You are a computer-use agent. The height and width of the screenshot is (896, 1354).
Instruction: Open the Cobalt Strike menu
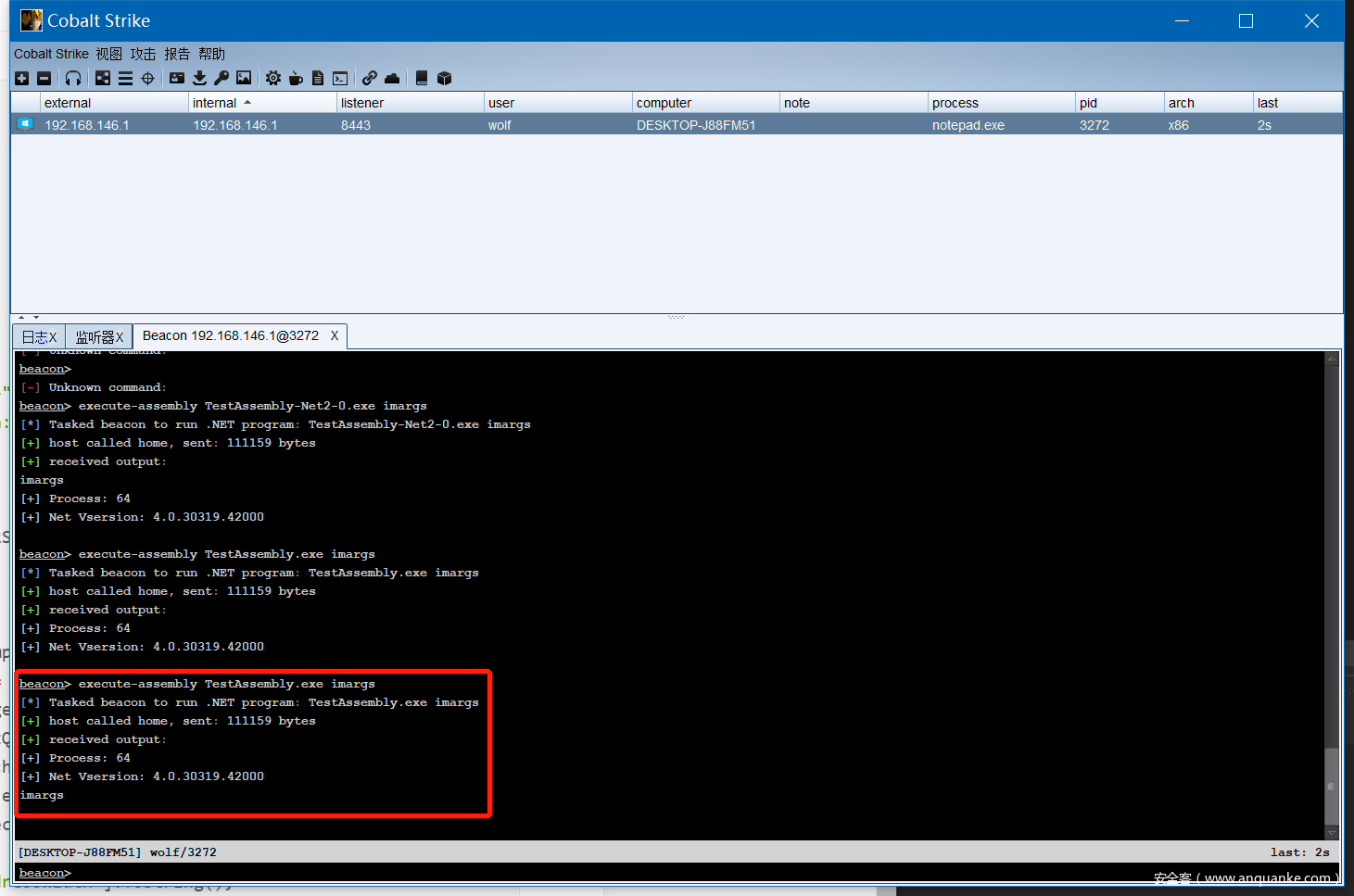pos(51,54)
